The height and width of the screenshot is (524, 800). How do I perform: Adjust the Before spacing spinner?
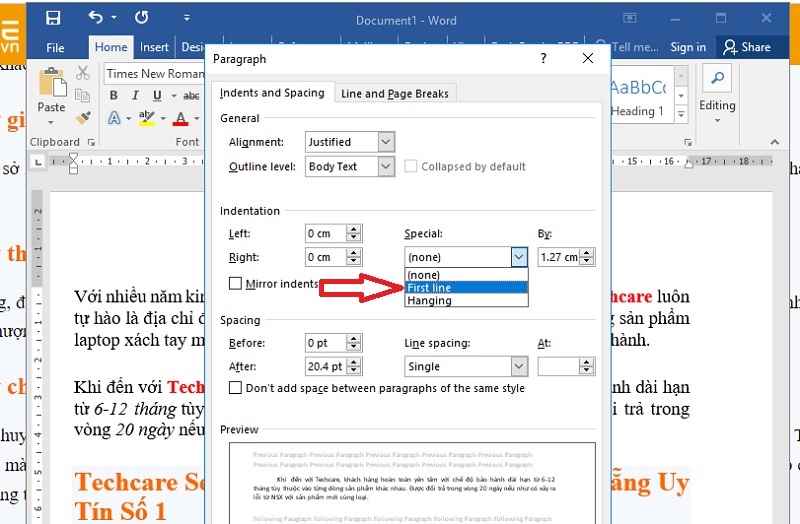point(354,343)
